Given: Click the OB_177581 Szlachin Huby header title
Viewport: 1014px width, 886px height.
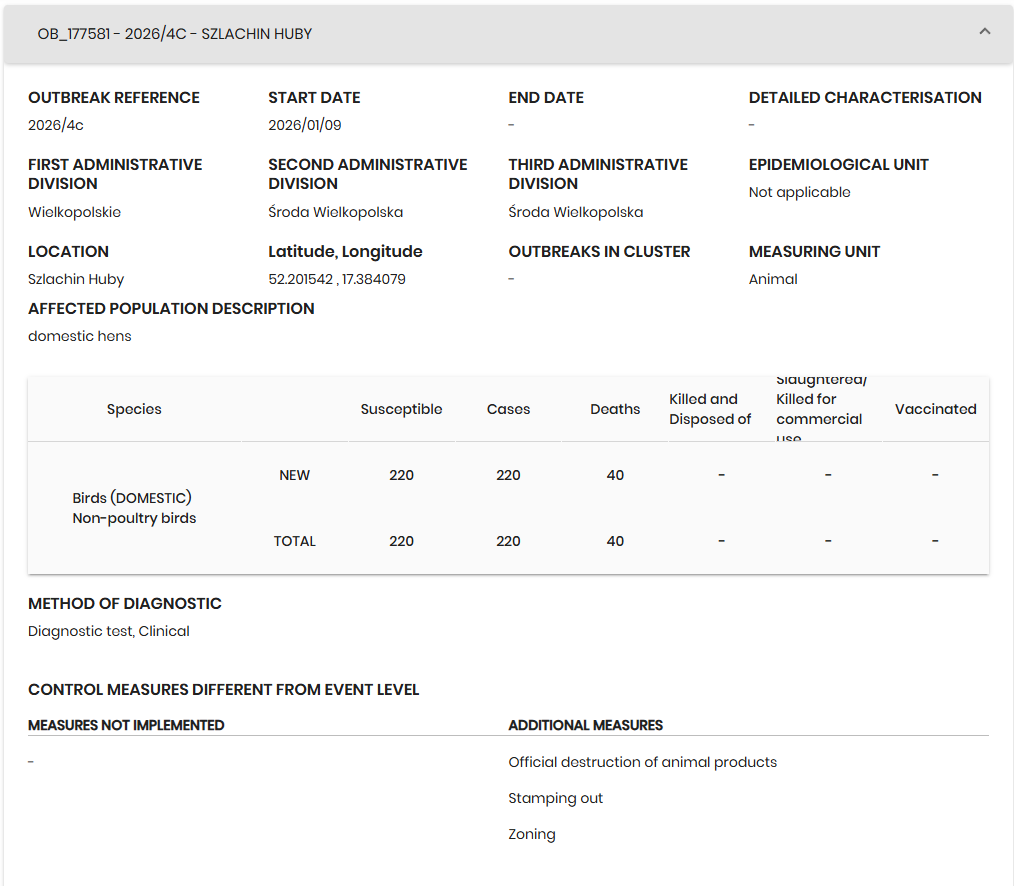Looking at the screenshot, I should (175, 34).
